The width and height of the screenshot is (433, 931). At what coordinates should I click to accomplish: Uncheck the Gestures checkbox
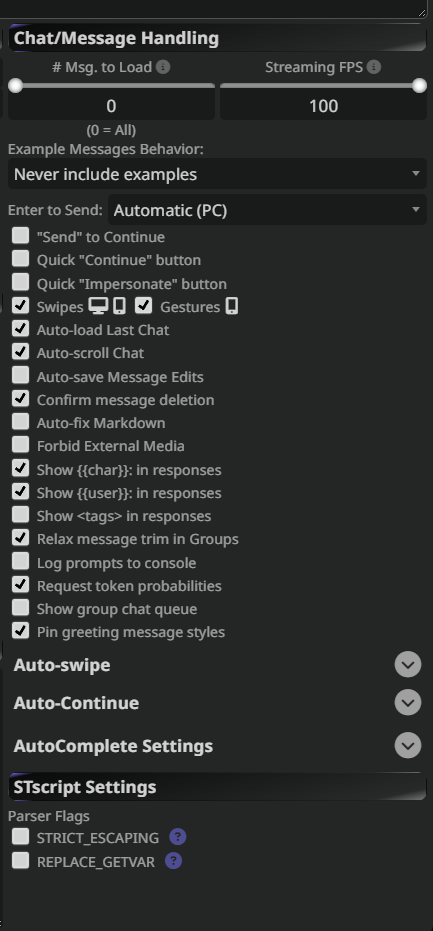[x=144, y=306]
